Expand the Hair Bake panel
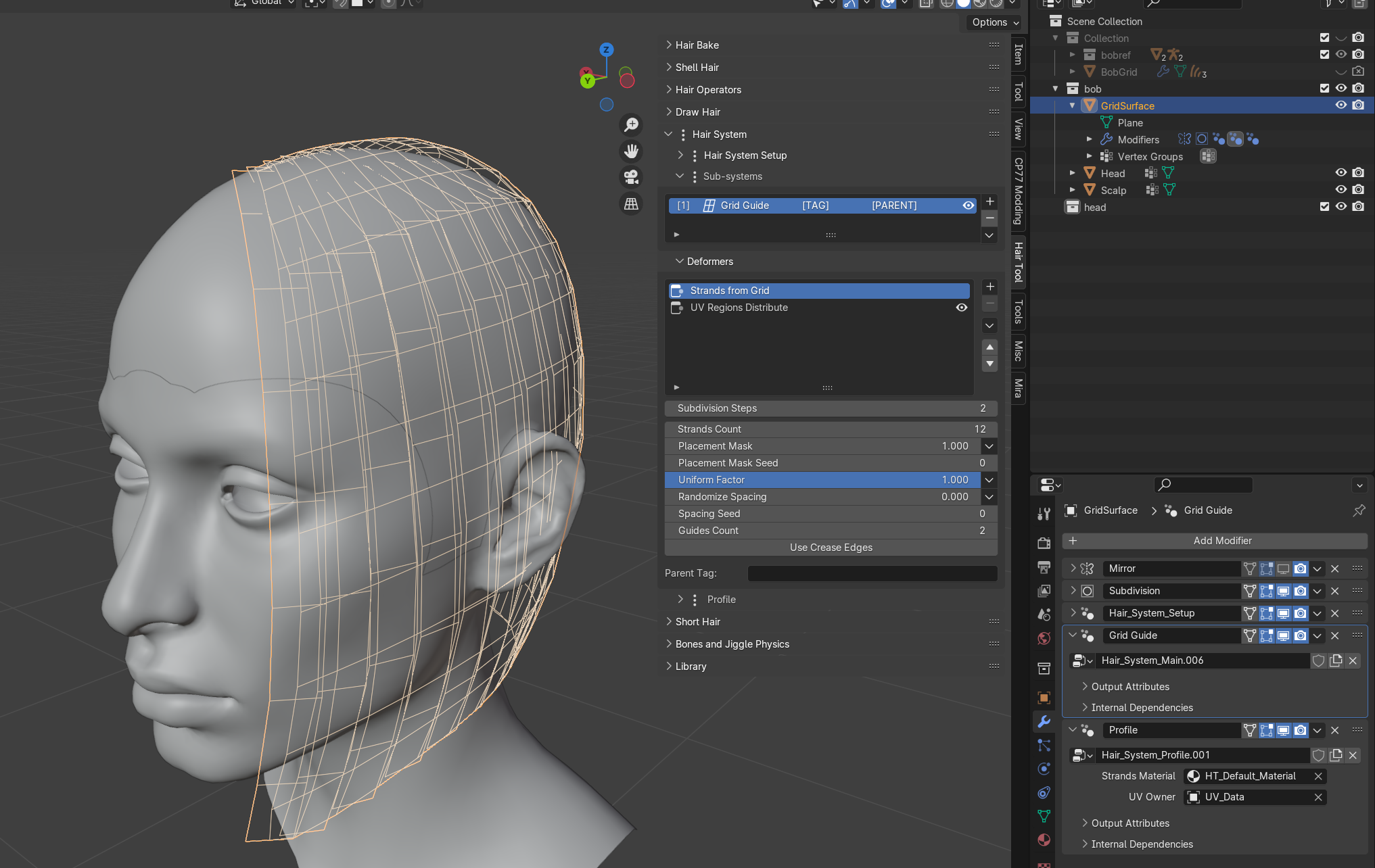The height and width of the screenshot is (868, 1375). point(697,45)
